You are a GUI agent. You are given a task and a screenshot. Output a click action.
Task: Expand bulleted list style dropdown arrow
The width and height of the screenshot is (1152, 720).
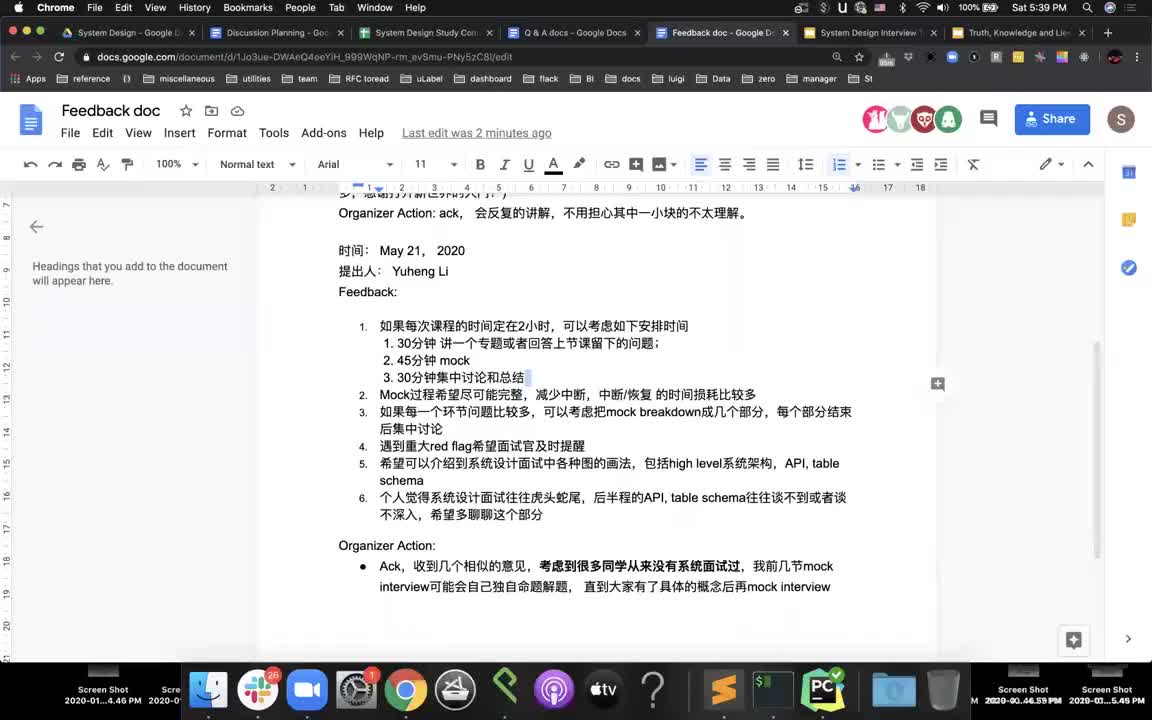point(897,165)
